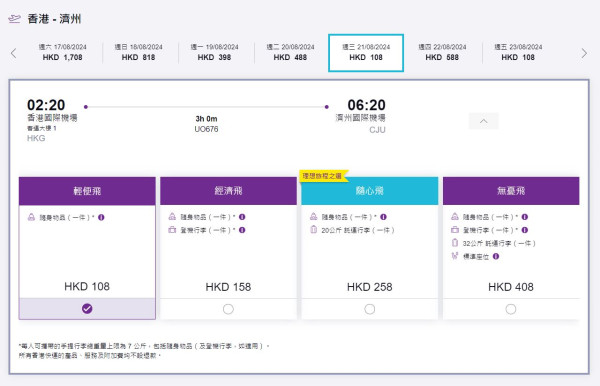The width and height of the screenshot is (600, 386).
Task: Select the 23/08/2024 HKD 108 date tab
Action: coord(518,52)
